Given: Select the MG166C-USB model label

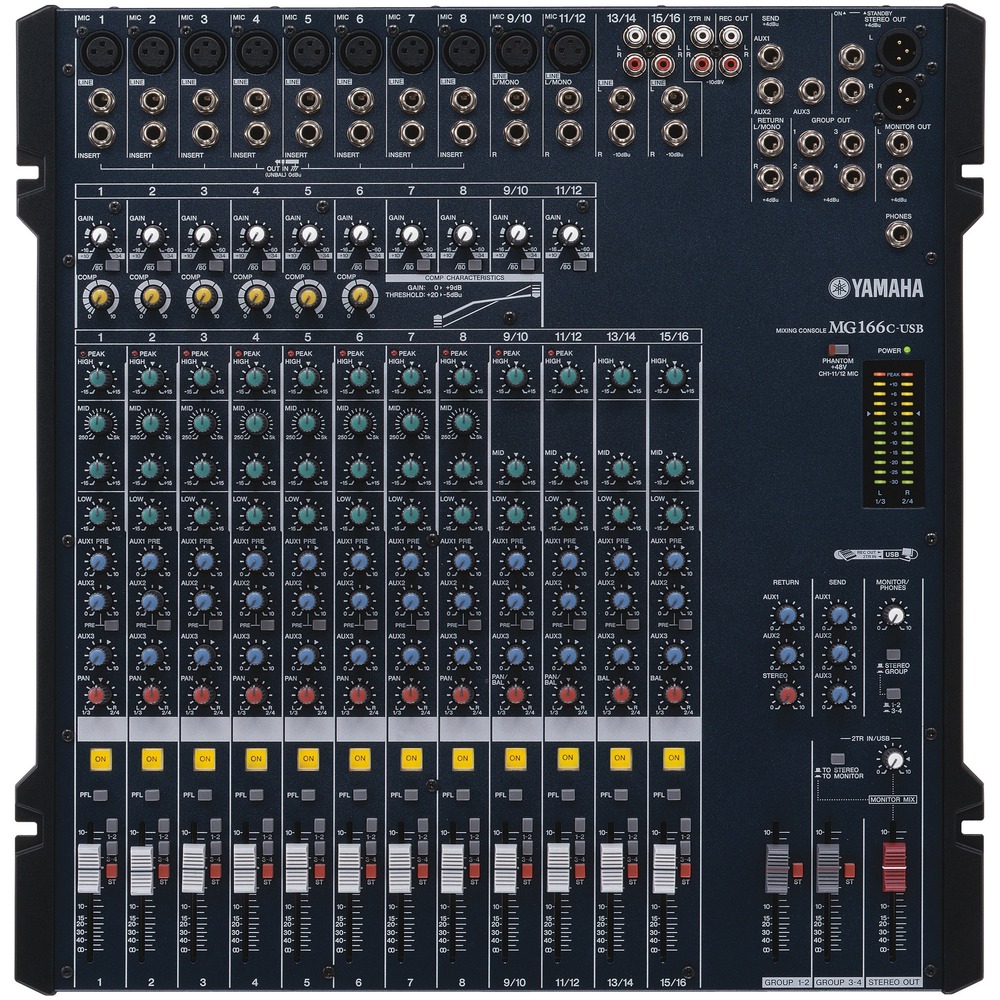Looking at the screenshot, I should pyautogui.click(x=876, y=328).
